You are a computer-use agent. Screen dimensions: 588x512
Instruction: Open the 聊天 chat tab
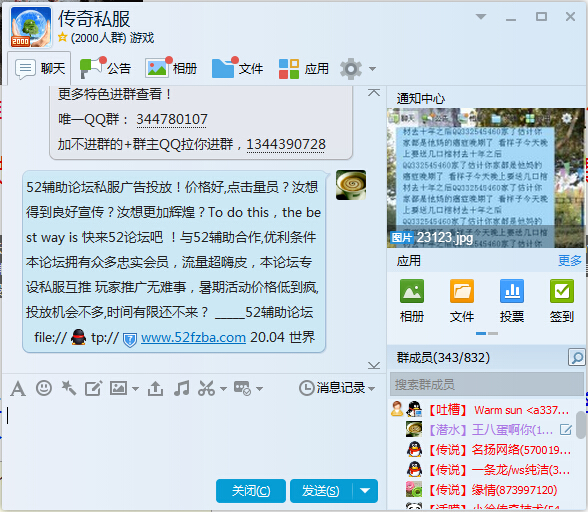[39, 69]
